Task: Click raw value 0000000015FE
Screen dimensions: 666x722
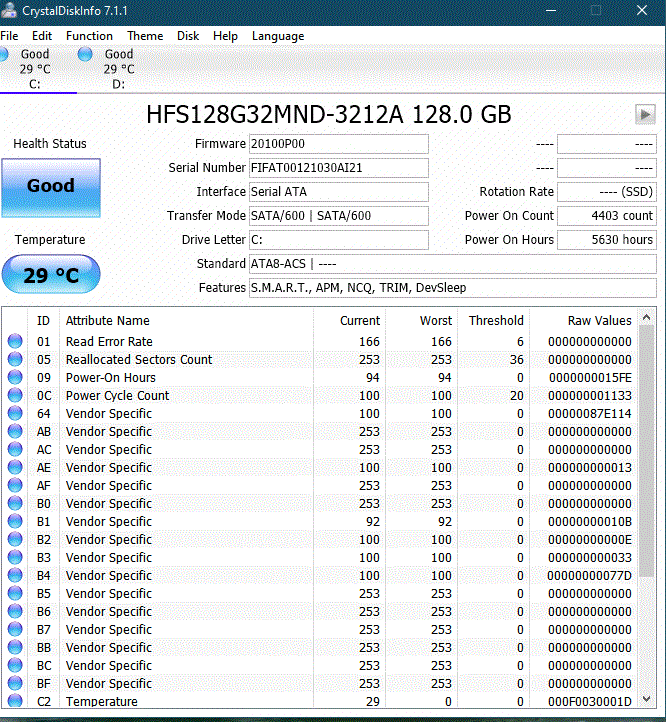Action: click(590, 378)
